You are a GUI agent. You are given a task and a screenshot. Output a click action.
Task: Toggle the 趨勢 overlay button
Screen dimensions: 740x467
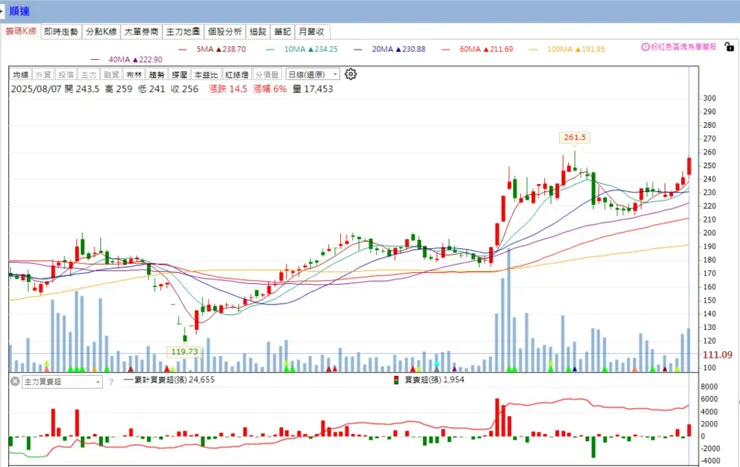[157, 75]
